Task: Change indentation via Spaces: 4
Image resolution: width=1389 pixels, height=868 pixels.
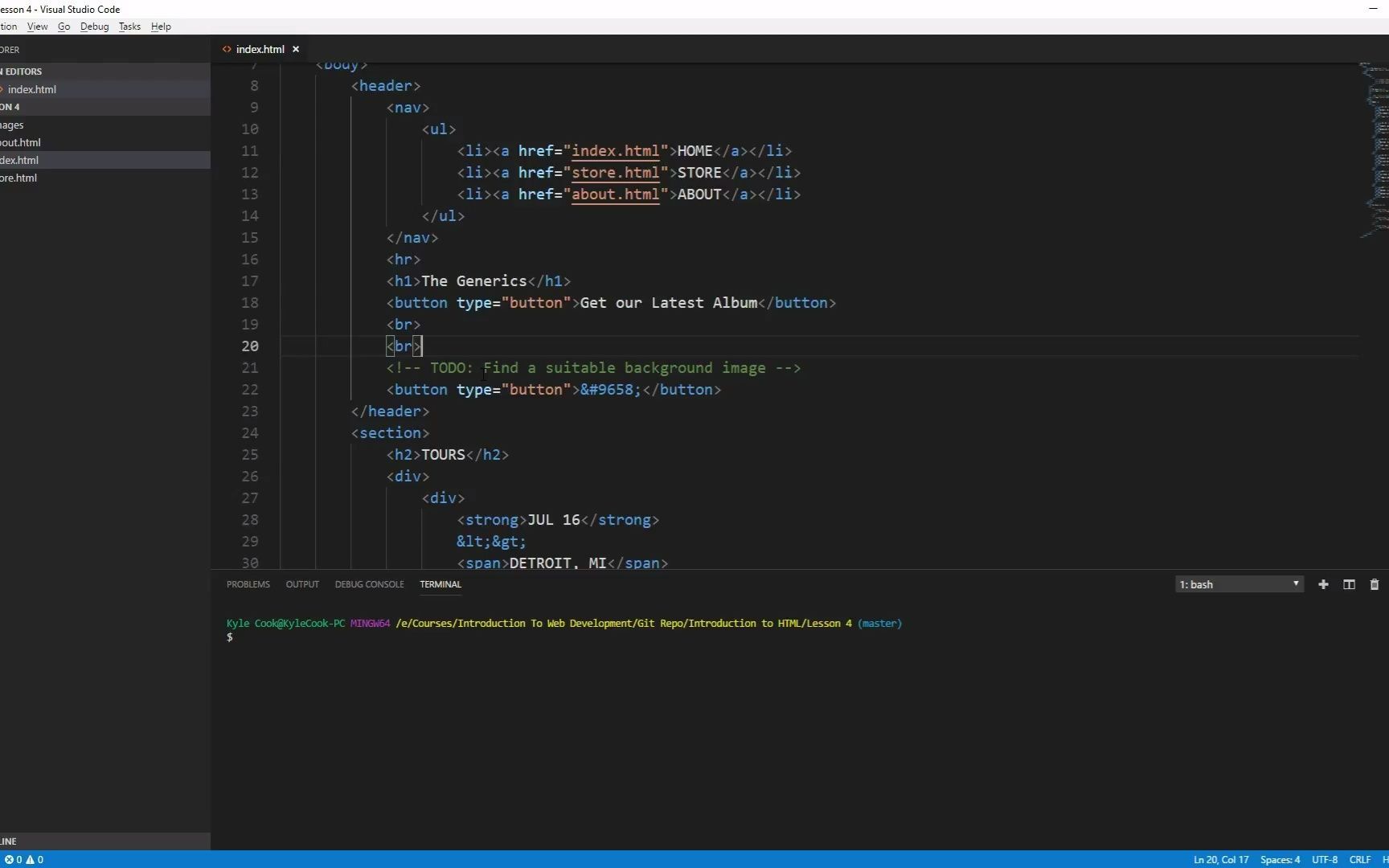Action: (1280, 859)
